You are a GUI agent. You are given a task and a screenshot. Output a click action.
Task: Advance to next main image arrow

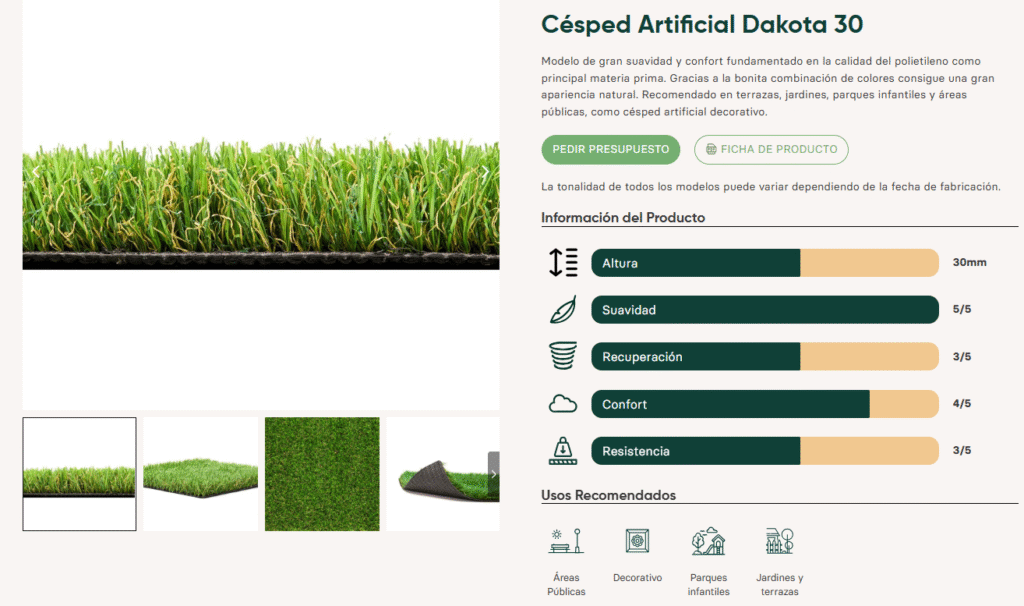pos(485,174)
